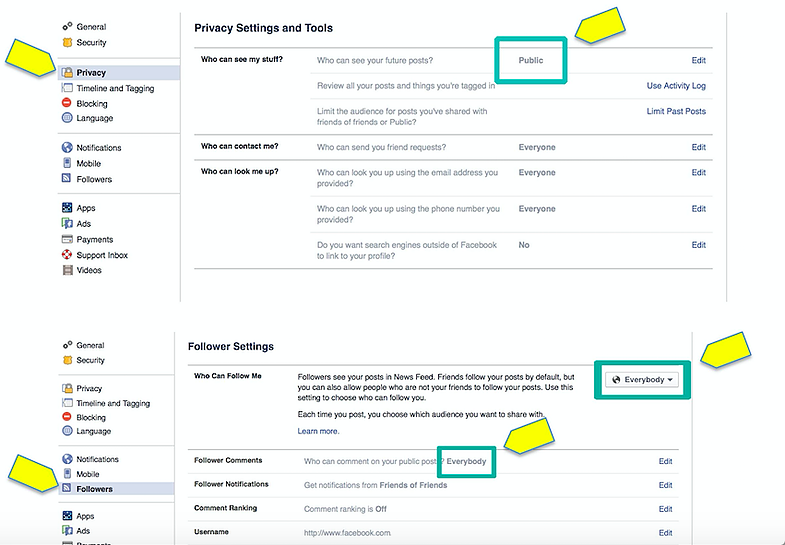The image size is (785, 545).
Task: Click the General gears icon in top sidebar
Action: coord(67,27)
